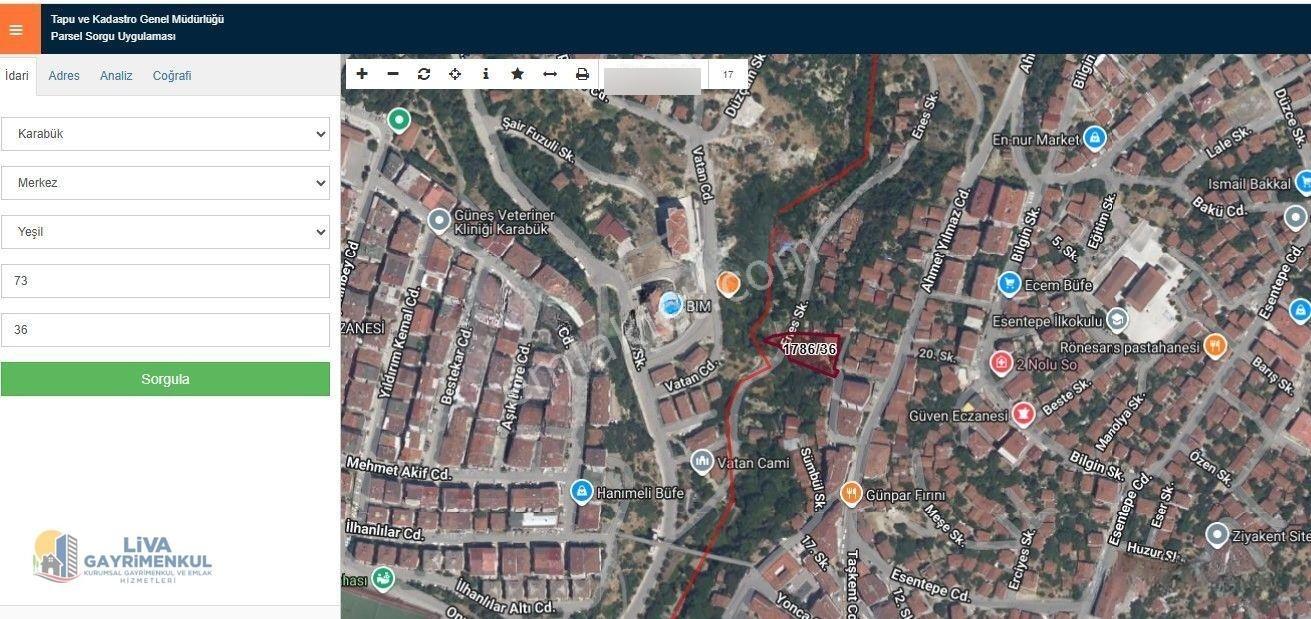
Task: Click the zoom level box showing 17
Action: [x=728, y=75]
